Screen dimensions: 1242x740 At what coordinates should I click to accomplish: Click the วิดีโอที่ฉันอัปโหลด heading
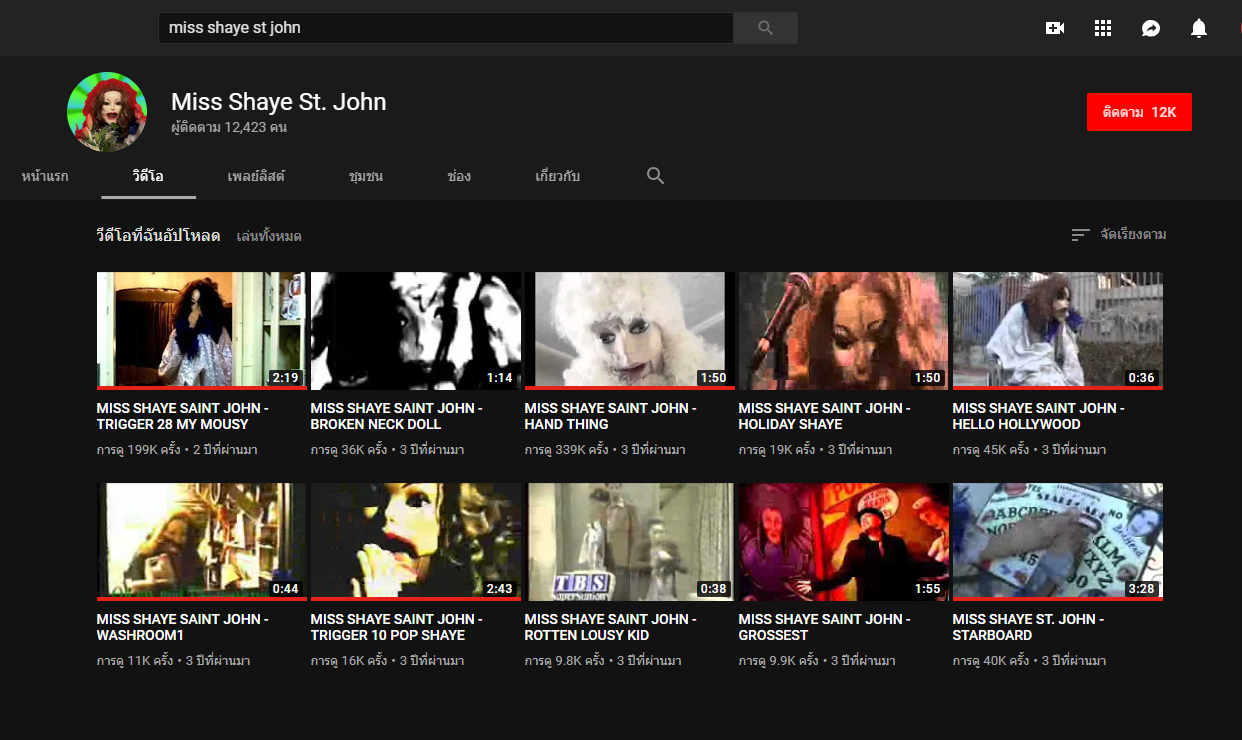coord(158,236)
